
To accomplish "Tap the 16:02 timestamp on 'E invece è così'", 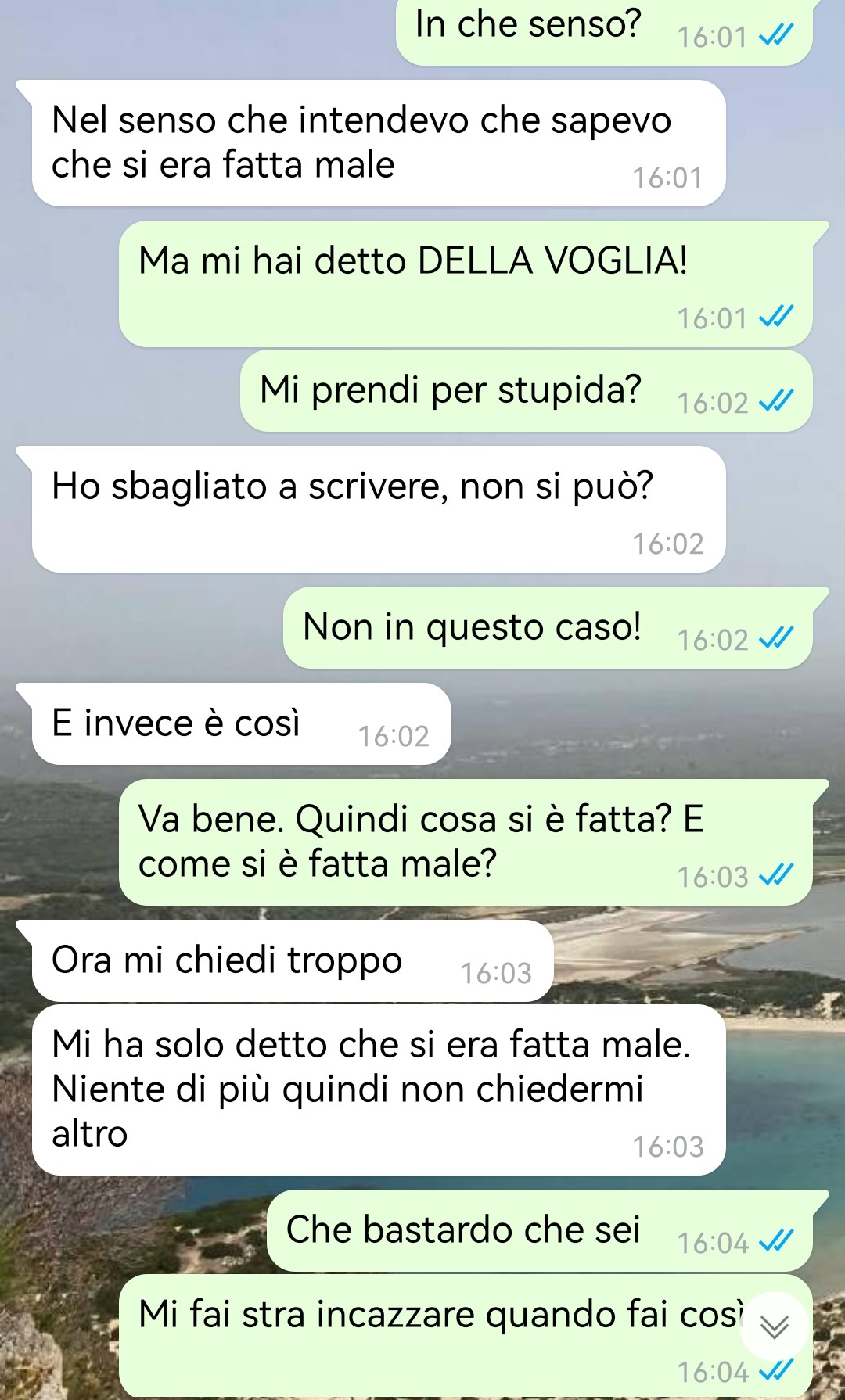I will coord(394,737).
